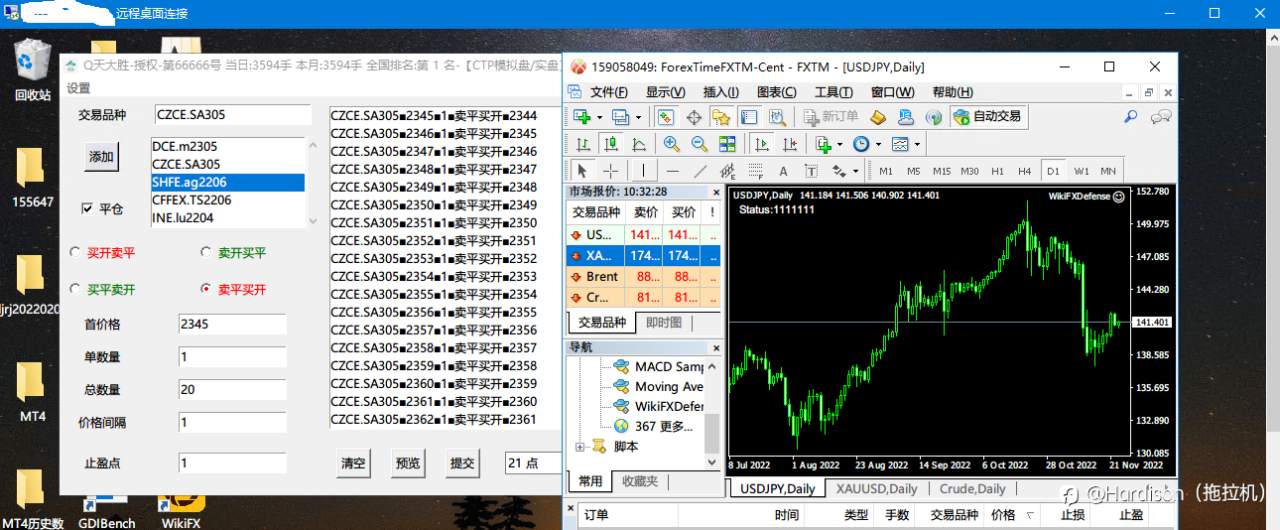Toggle the Data Window crosshair-circle icon
The height and width of the screenshot is (530, 1280).
tap(694, 116)
